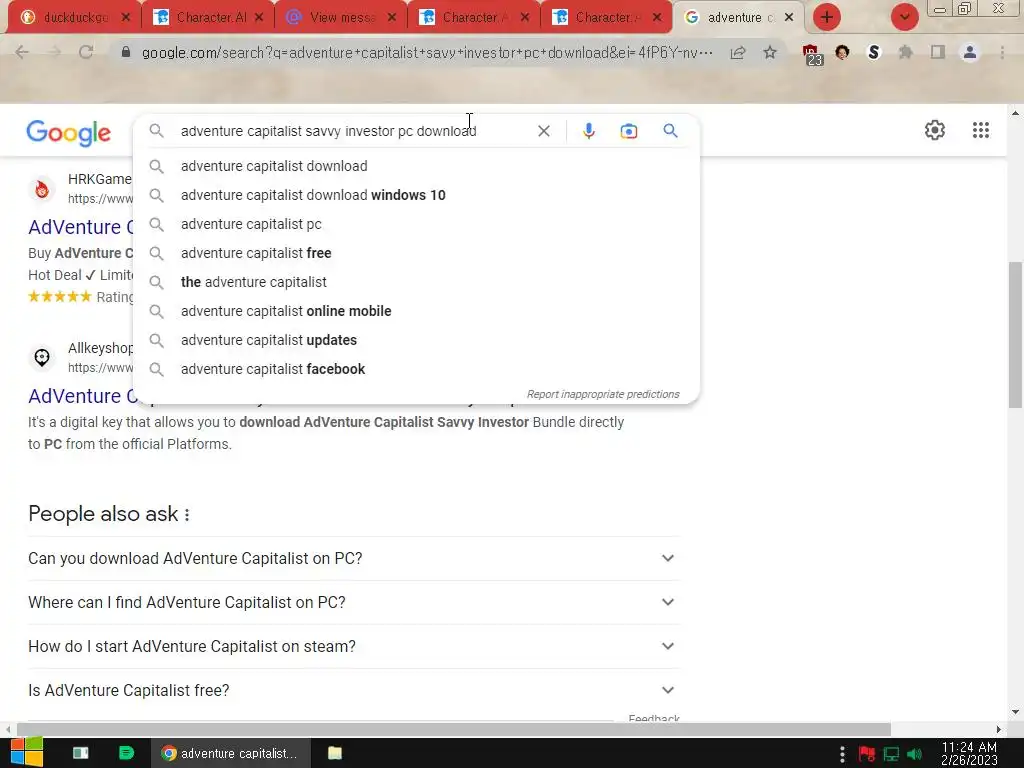
Task: Open the Allkeyshop AdVenture result link
Action: [x=80, y=396]
